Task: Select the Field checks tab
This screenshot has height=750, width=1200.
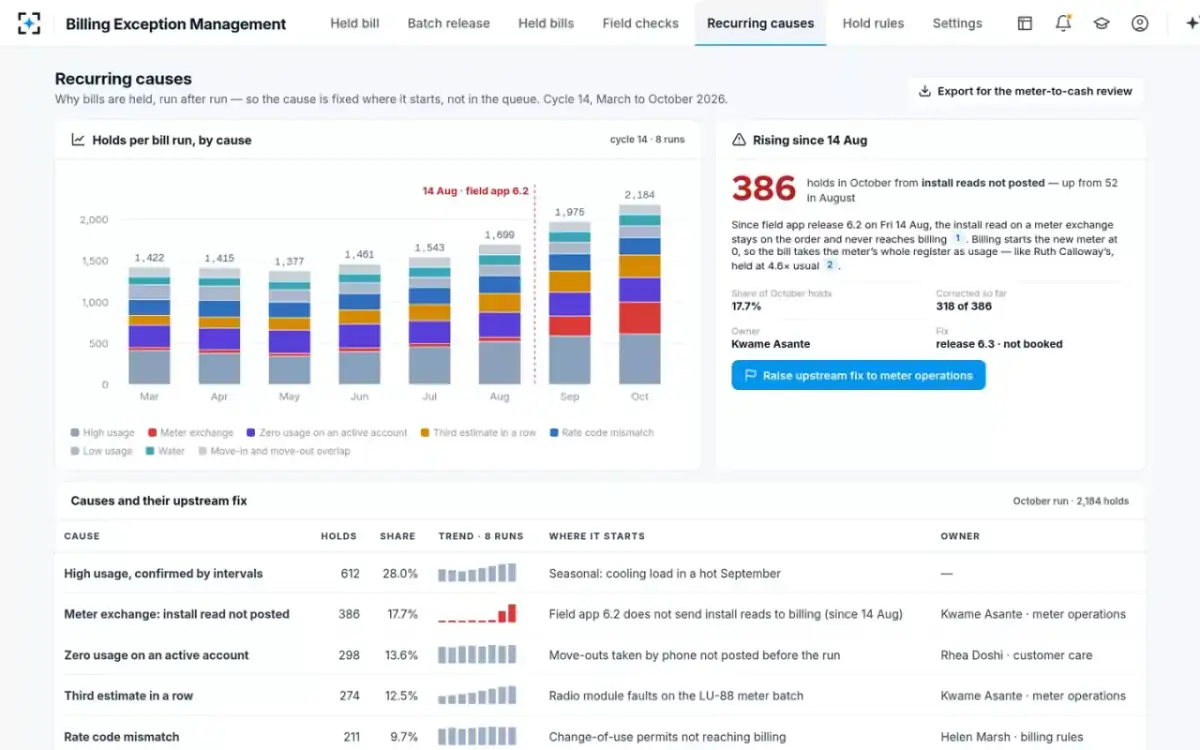Action: point(641,23)
